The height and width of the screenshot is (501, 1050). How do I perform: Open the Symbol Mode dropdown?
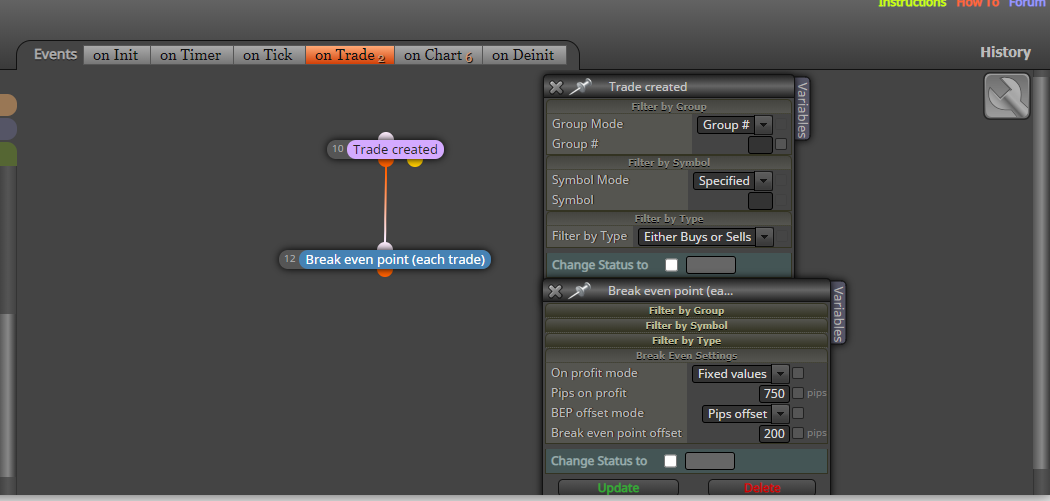733,181
